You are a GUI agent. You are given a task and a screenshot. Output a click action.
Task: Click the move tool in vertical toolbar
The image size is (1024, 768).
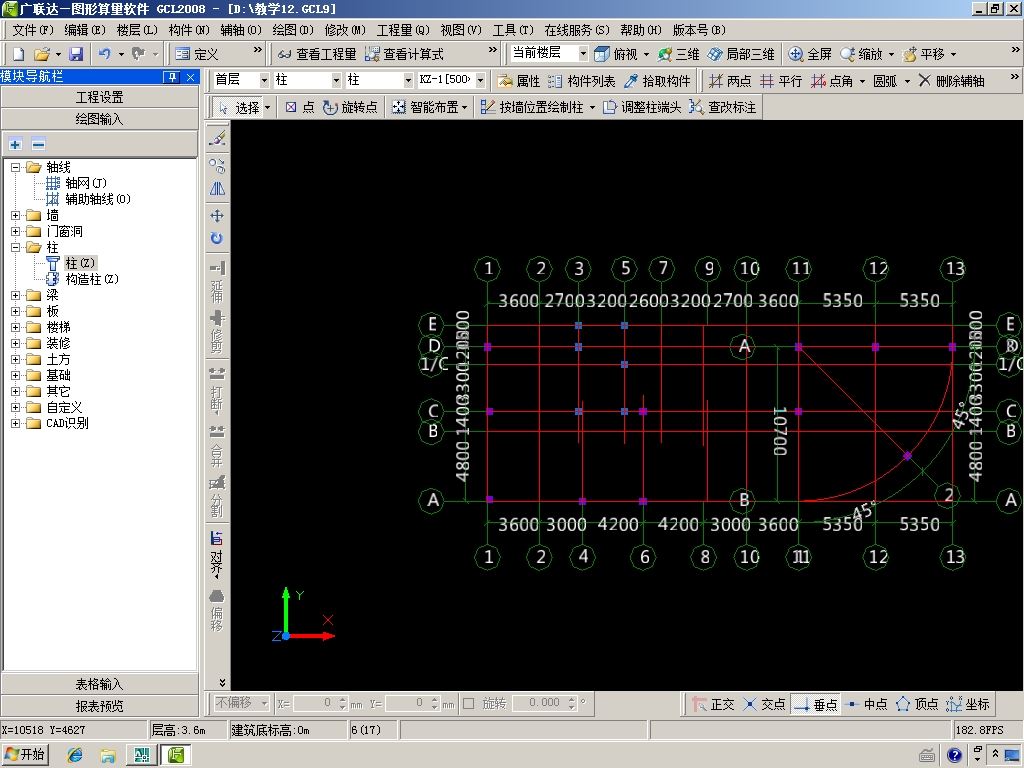tap(217, 216)
